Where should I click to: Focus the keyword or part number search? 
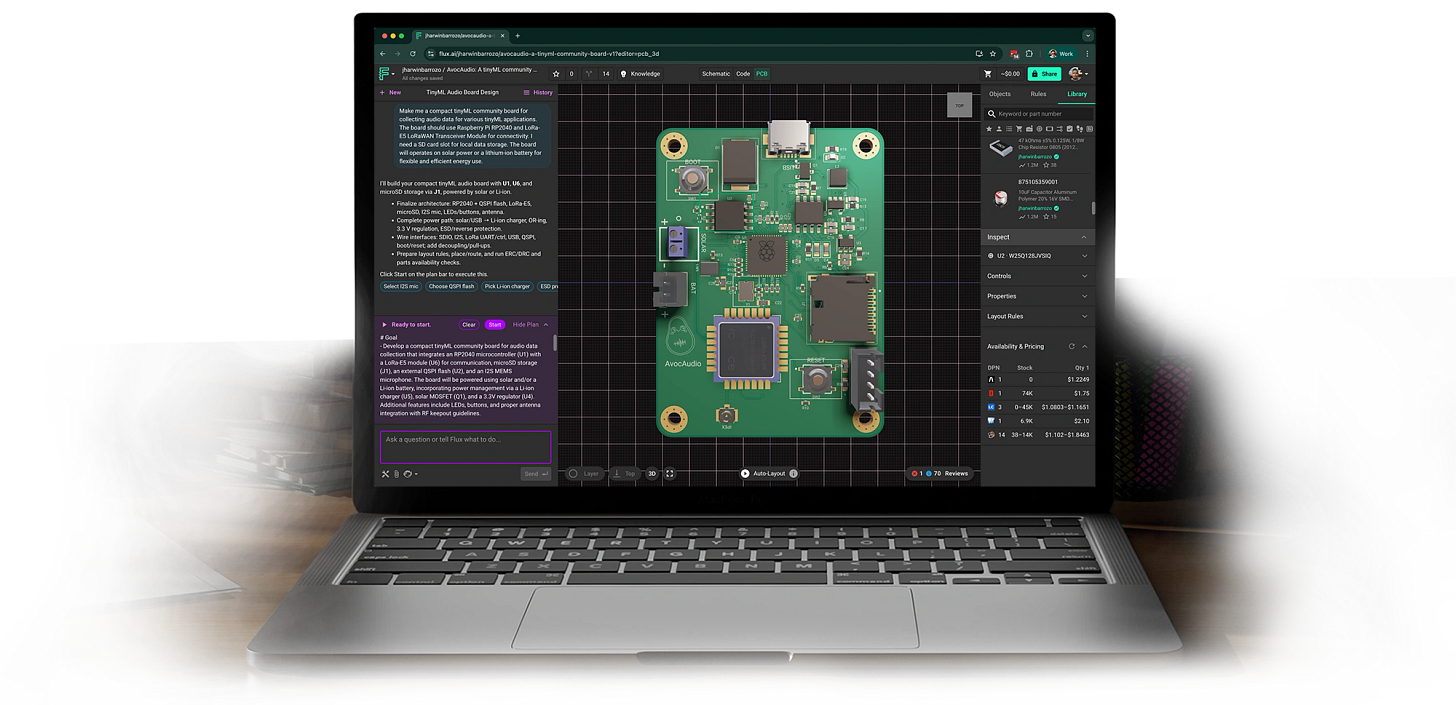tap(1040, 114)
